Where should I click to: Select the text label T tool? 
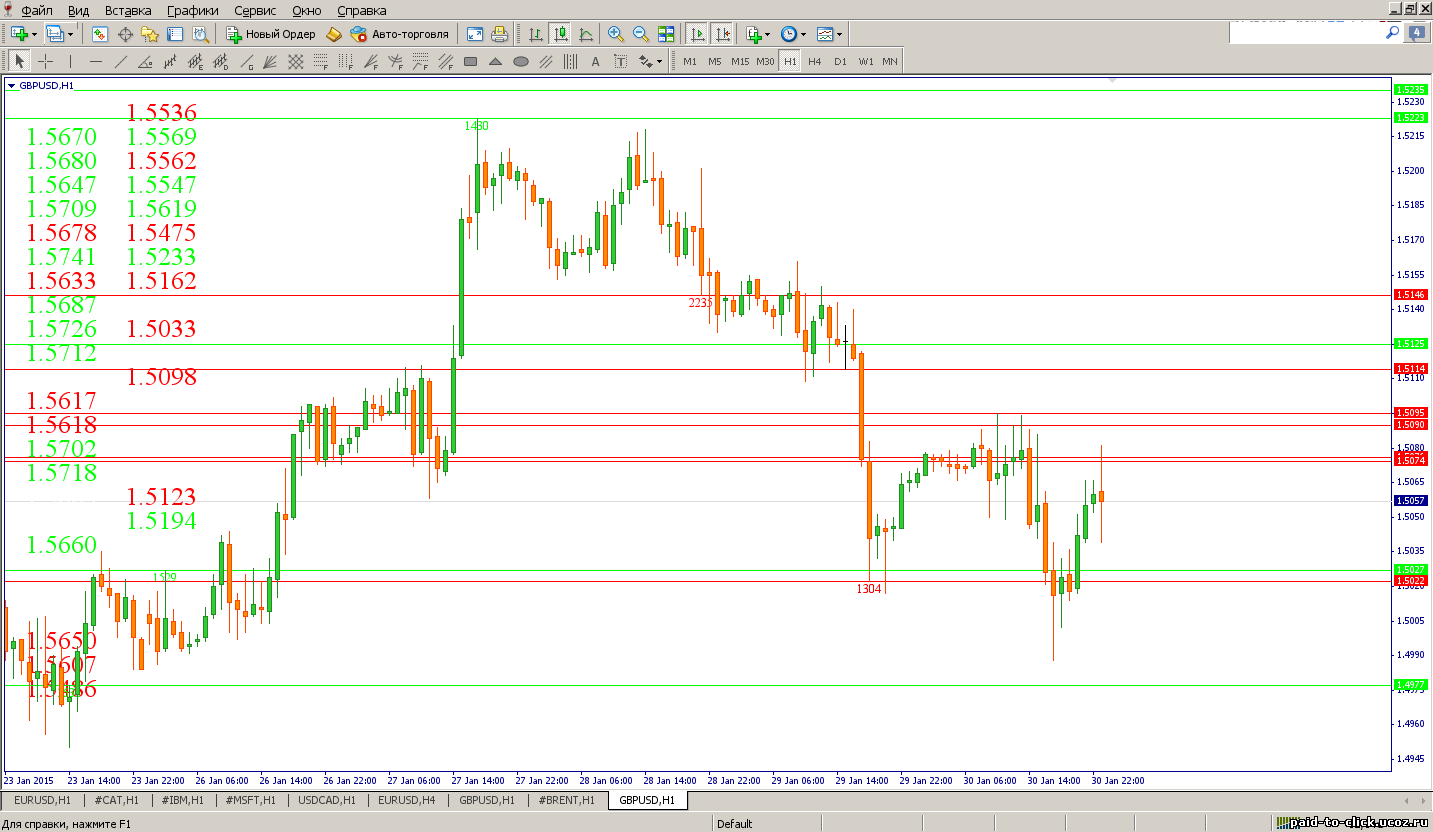pos(621,62)
